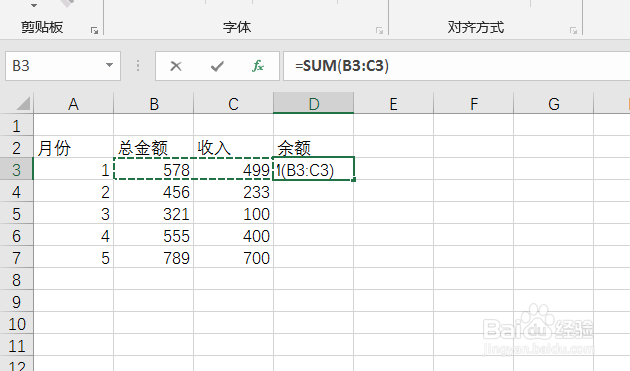Select row 10 header
630x371 pixels.
coord(16,324)
